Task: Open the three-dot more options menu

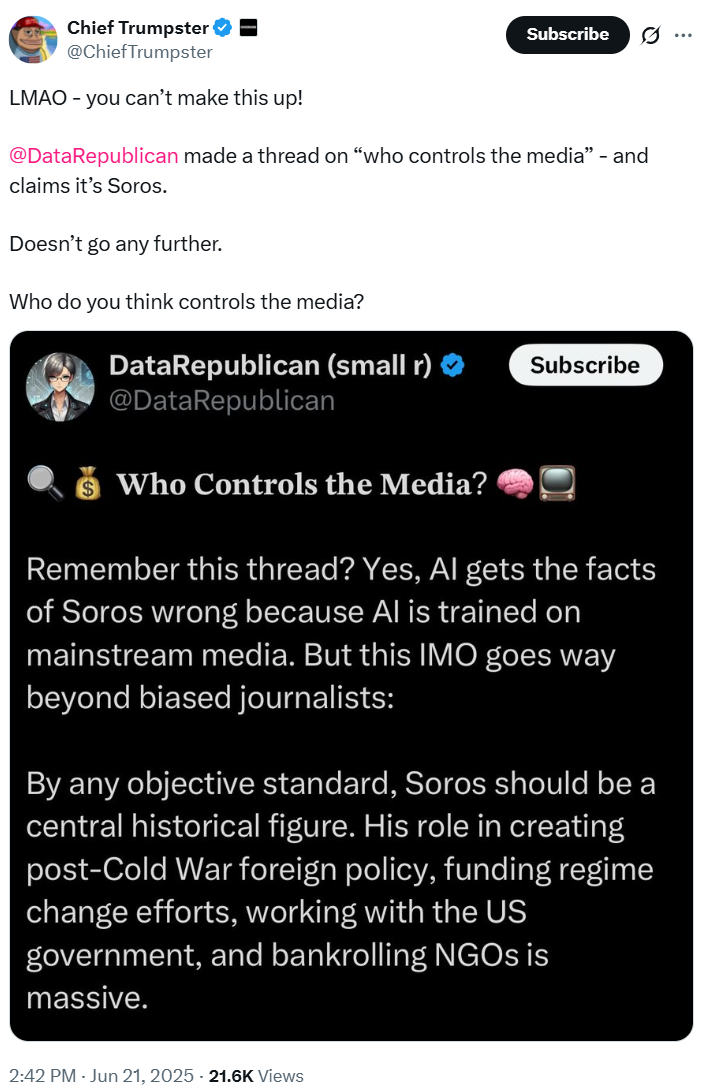Action: [x=683, y=35]
